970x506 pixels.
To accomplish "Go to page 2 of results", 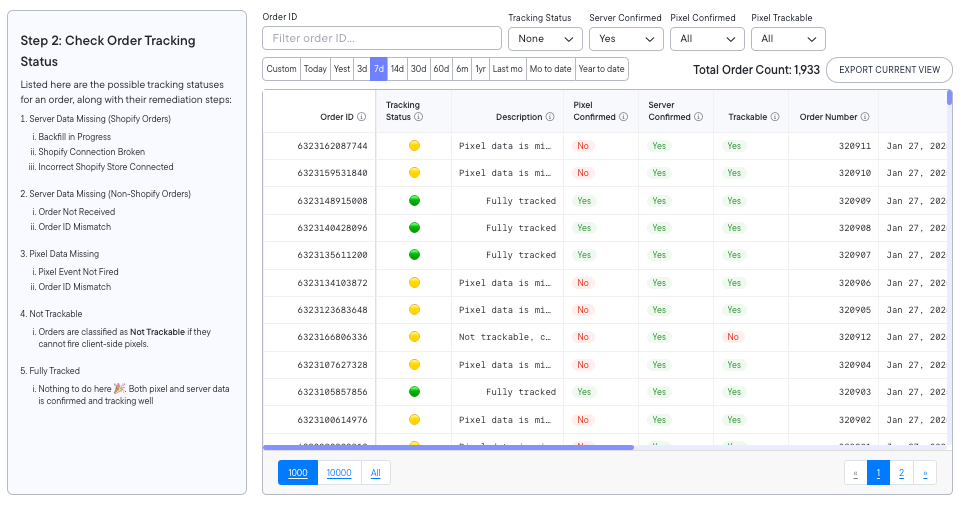I will 901,473.
